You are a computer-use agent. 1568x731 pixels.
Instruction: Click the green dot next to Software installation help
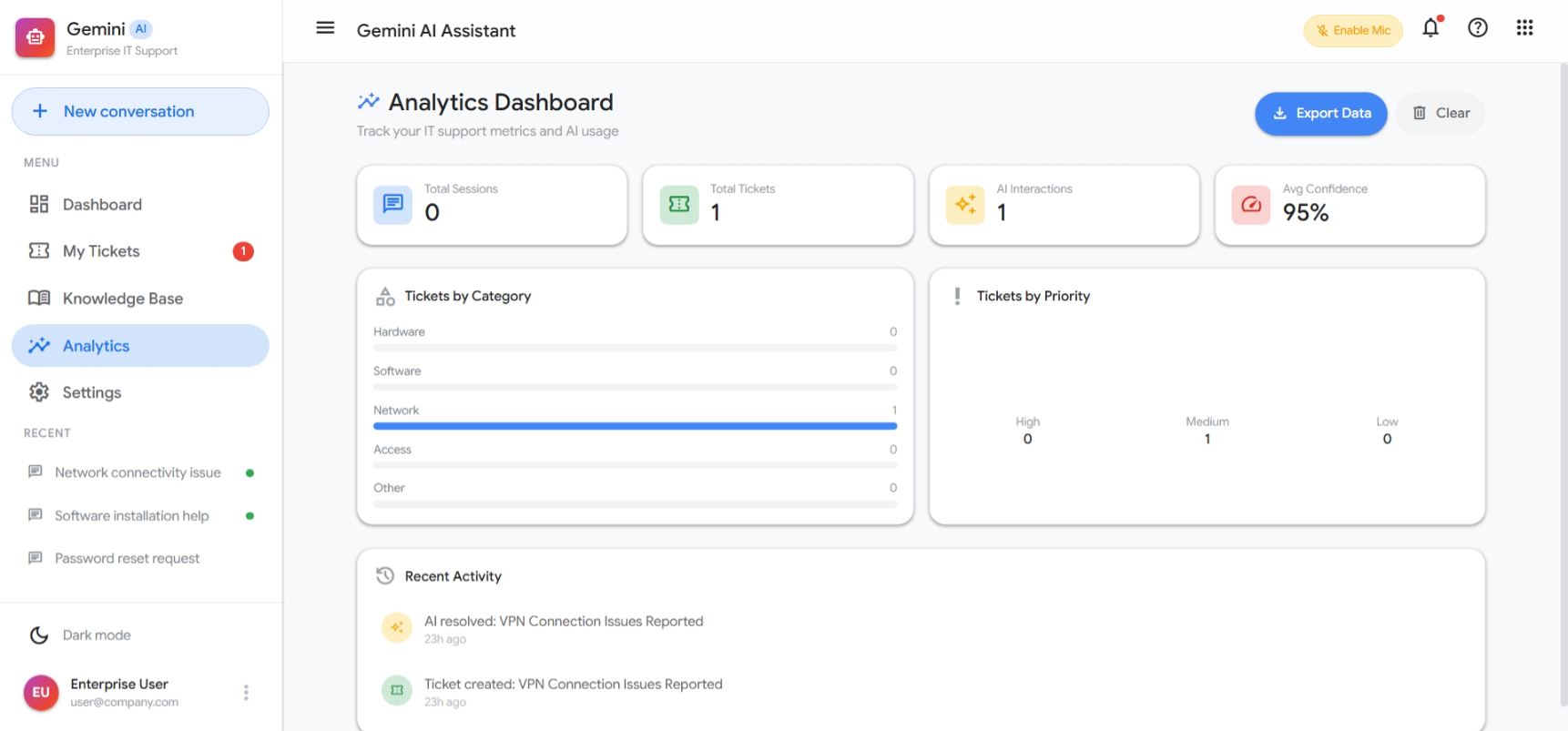pos(249,516)
